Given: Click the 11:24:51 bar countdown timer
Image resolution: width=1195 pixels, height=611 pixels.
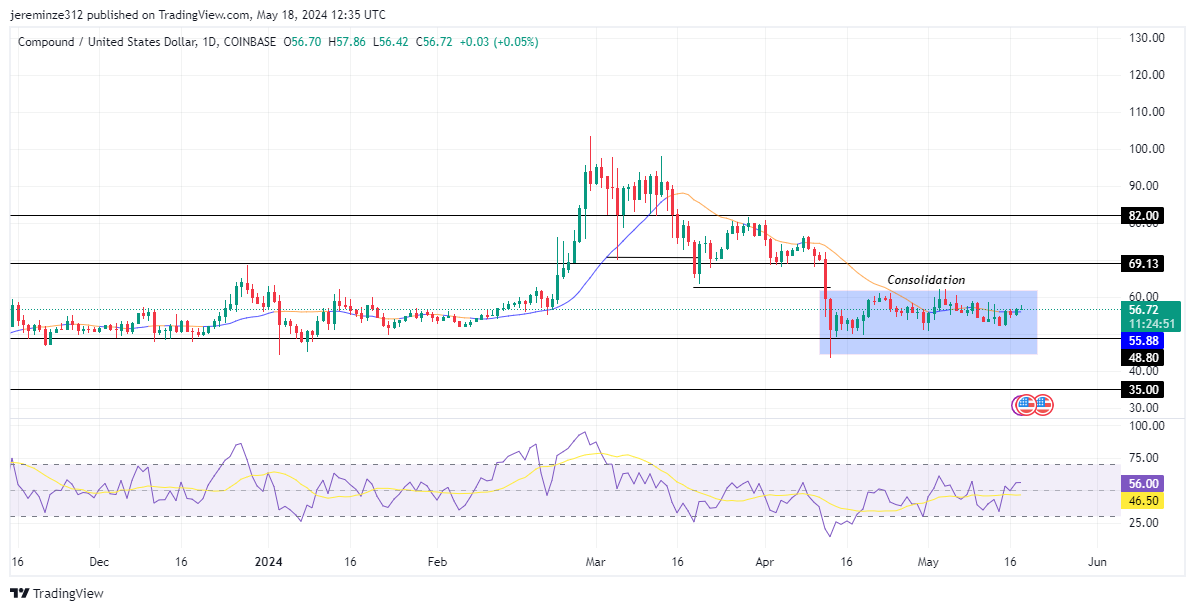Looking at the screenshot, I should [1151, 324].
